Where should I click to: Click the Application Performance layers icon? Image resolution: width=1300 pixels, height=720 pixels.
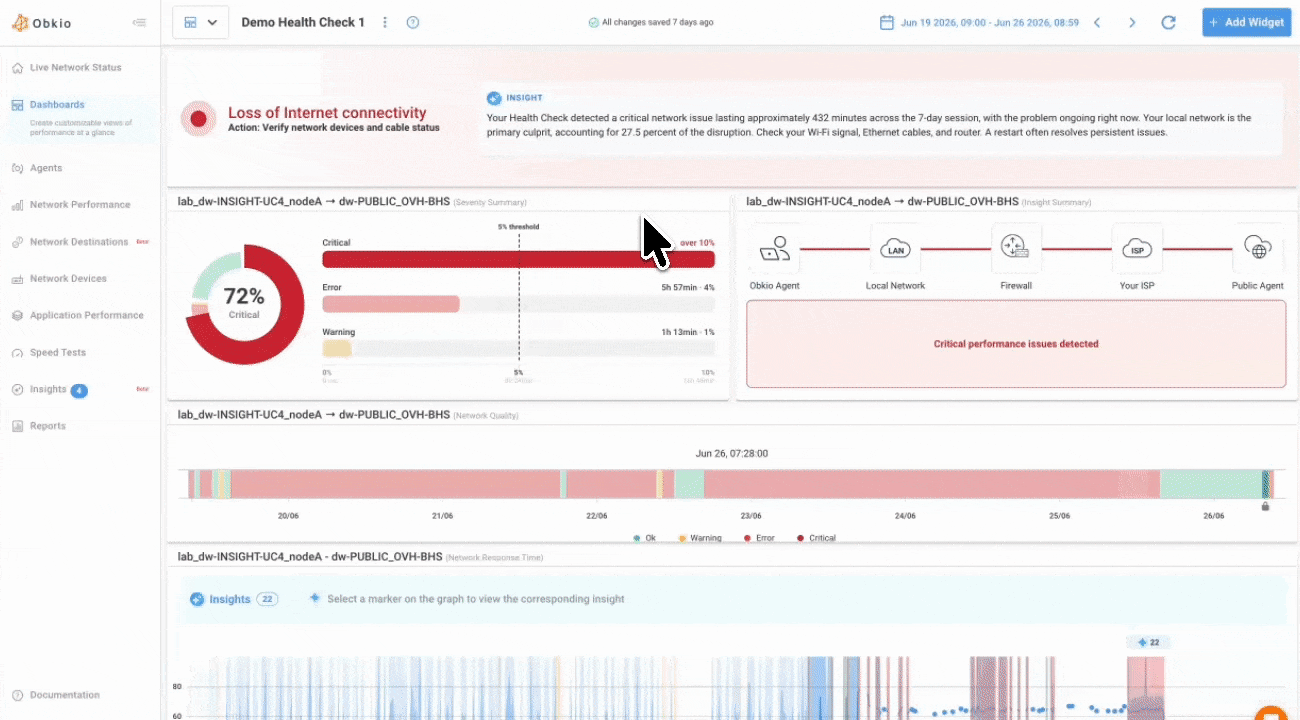coord(17,316)
